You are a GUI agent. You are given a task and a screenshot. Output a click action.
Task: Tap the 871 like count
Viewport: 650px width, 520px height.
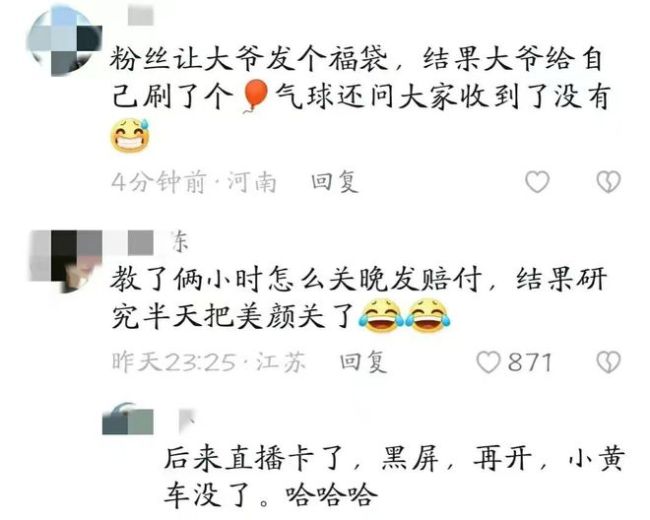530,362
